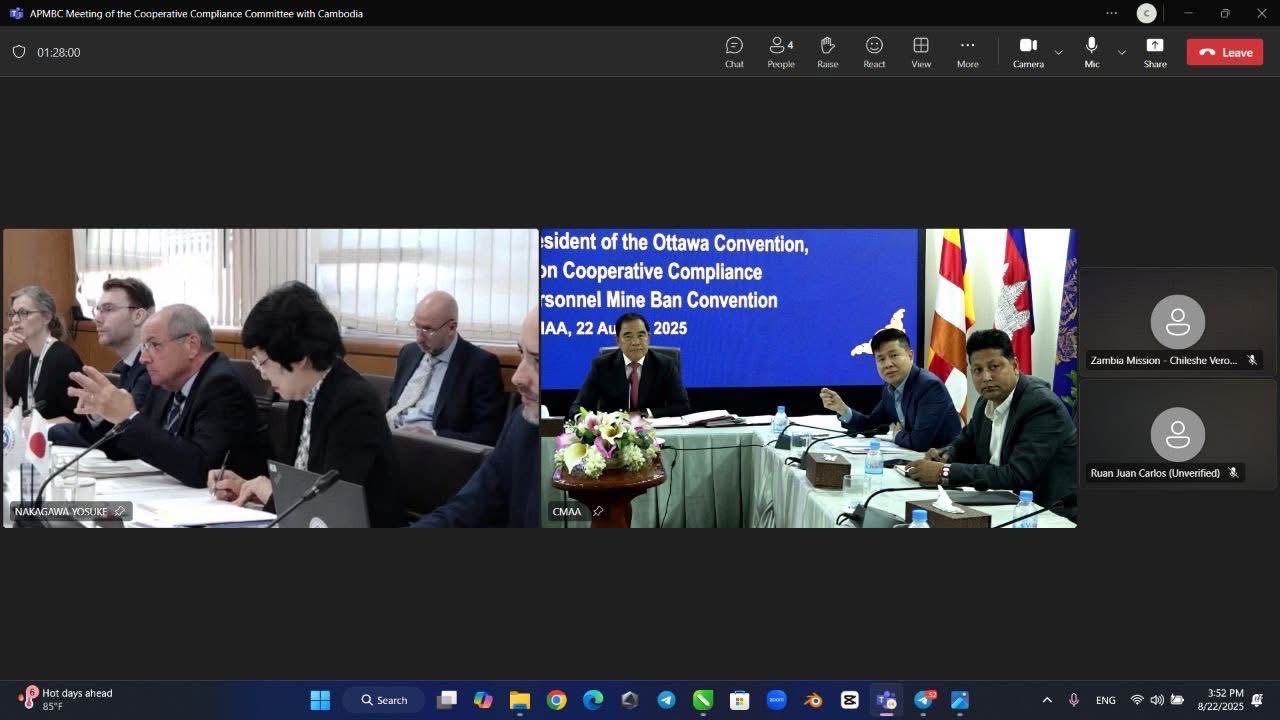Open the React emoji menu
Viewport: 1280px width, 720px height.
pos(874,52)
